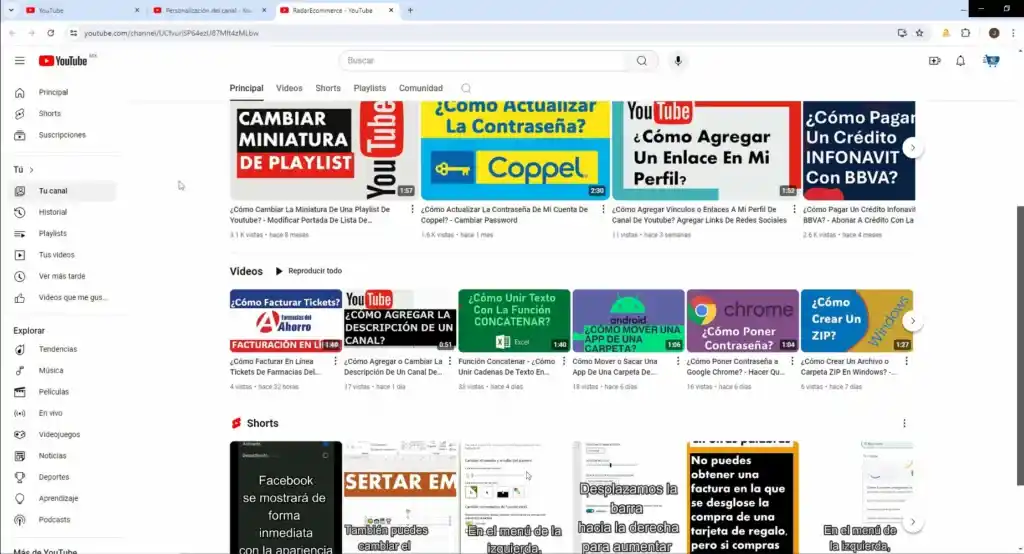The width and height of the screenshot is (1024, 554).
Task: Open Ver más tarde in sidebar
Action: [x=64, y=276]
